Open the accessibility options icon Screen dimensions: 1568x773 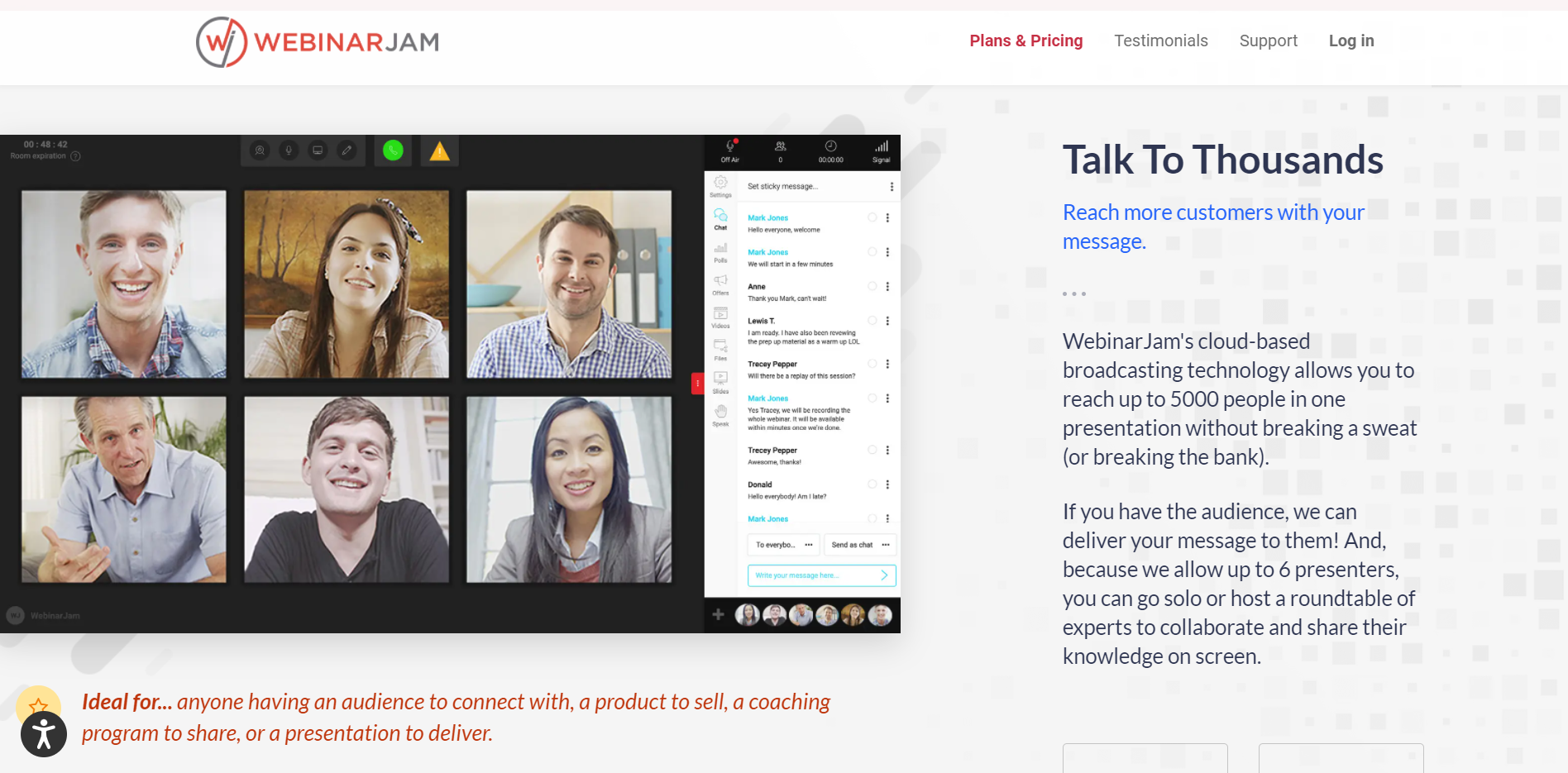pos(44,734)
